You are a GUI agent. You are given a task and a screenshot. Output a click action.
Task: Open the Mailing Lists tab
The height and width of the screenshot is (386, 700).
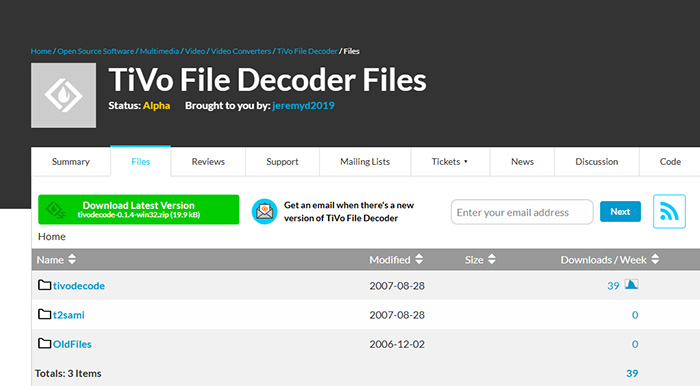pos(365,162)
